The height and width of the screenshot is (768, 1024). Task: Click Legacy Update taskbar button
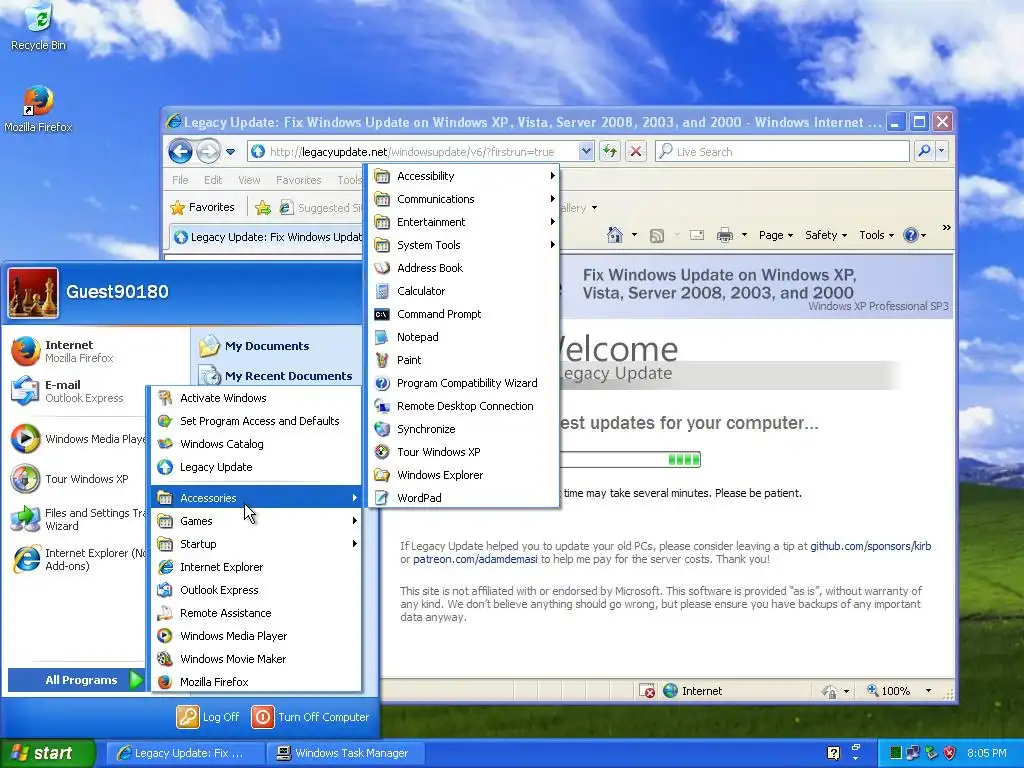185,753
